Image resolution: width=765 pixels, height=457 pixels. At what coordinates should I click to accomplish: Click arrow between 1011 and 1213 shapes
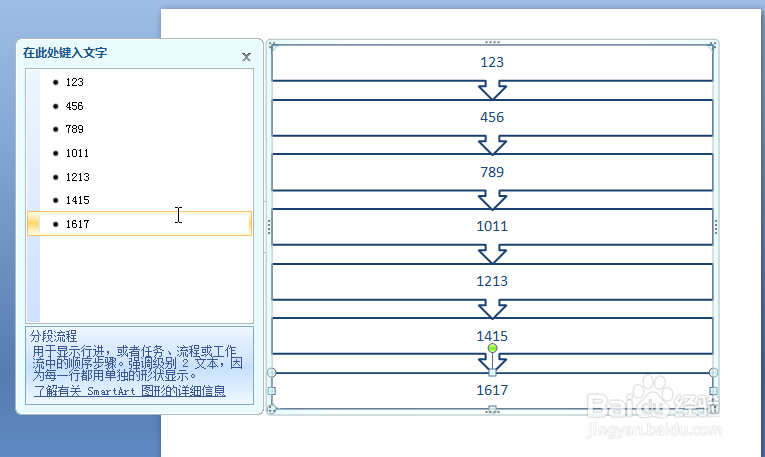(x=492, y=255)
